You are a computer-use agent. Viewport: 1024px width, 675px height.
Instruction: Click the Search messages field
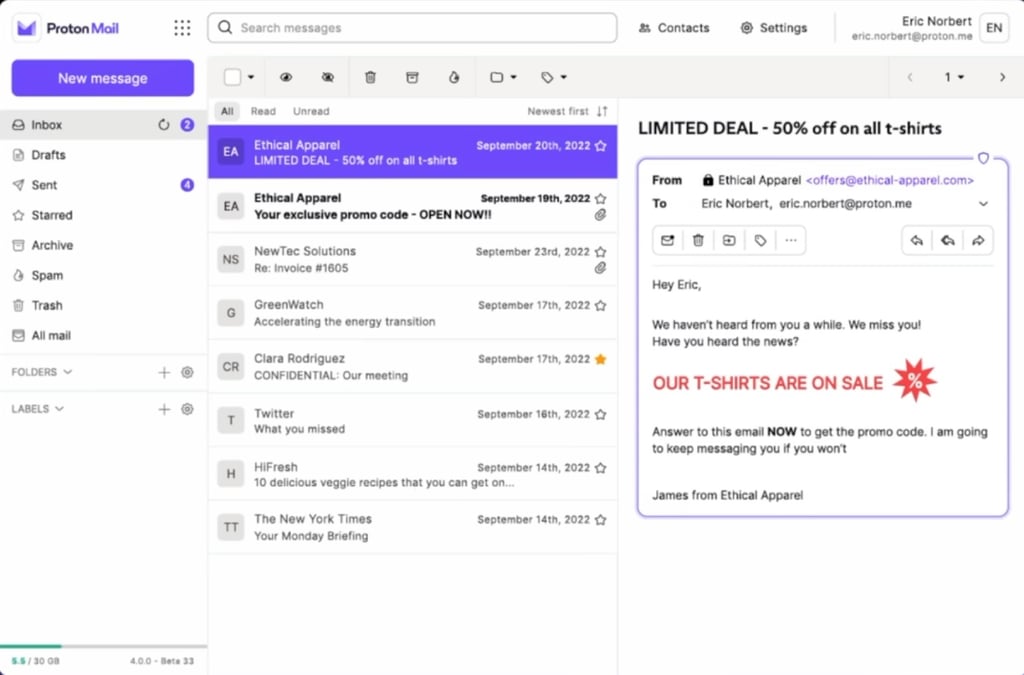(412, 28)
